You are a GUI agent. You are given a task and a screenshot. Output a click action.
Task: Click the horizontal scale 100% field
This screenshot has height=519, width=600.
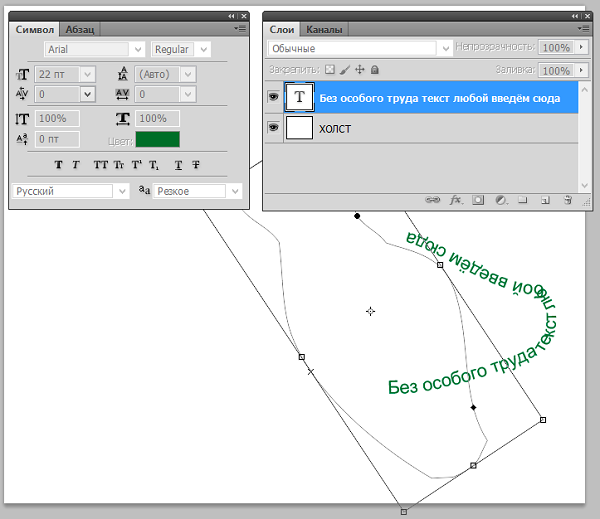click(157, 119)
